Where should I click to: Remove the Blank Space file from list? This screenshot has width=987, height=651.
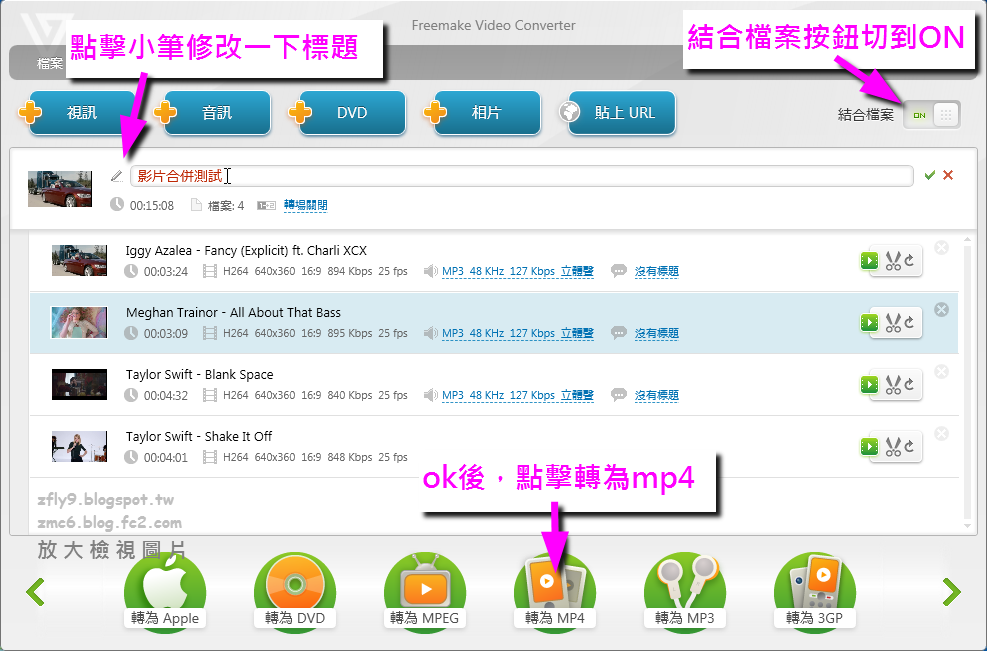pyautogui.click(x=942, y=371)
